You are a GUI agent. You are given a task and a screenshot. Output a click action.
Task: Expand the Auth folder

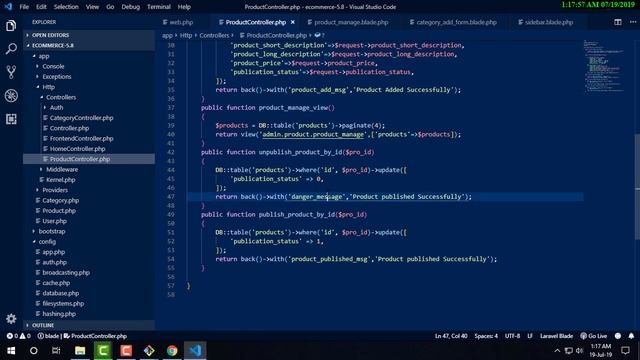56,107
